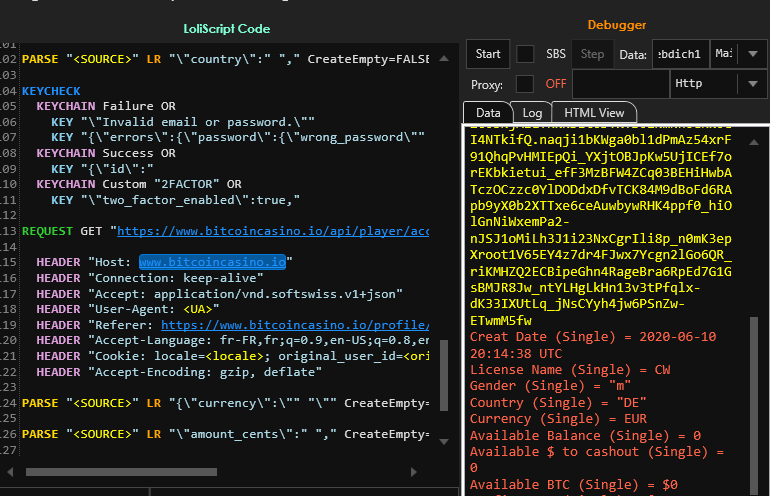Click the debugger output scroll up arrow

click(x=754, y=142)
